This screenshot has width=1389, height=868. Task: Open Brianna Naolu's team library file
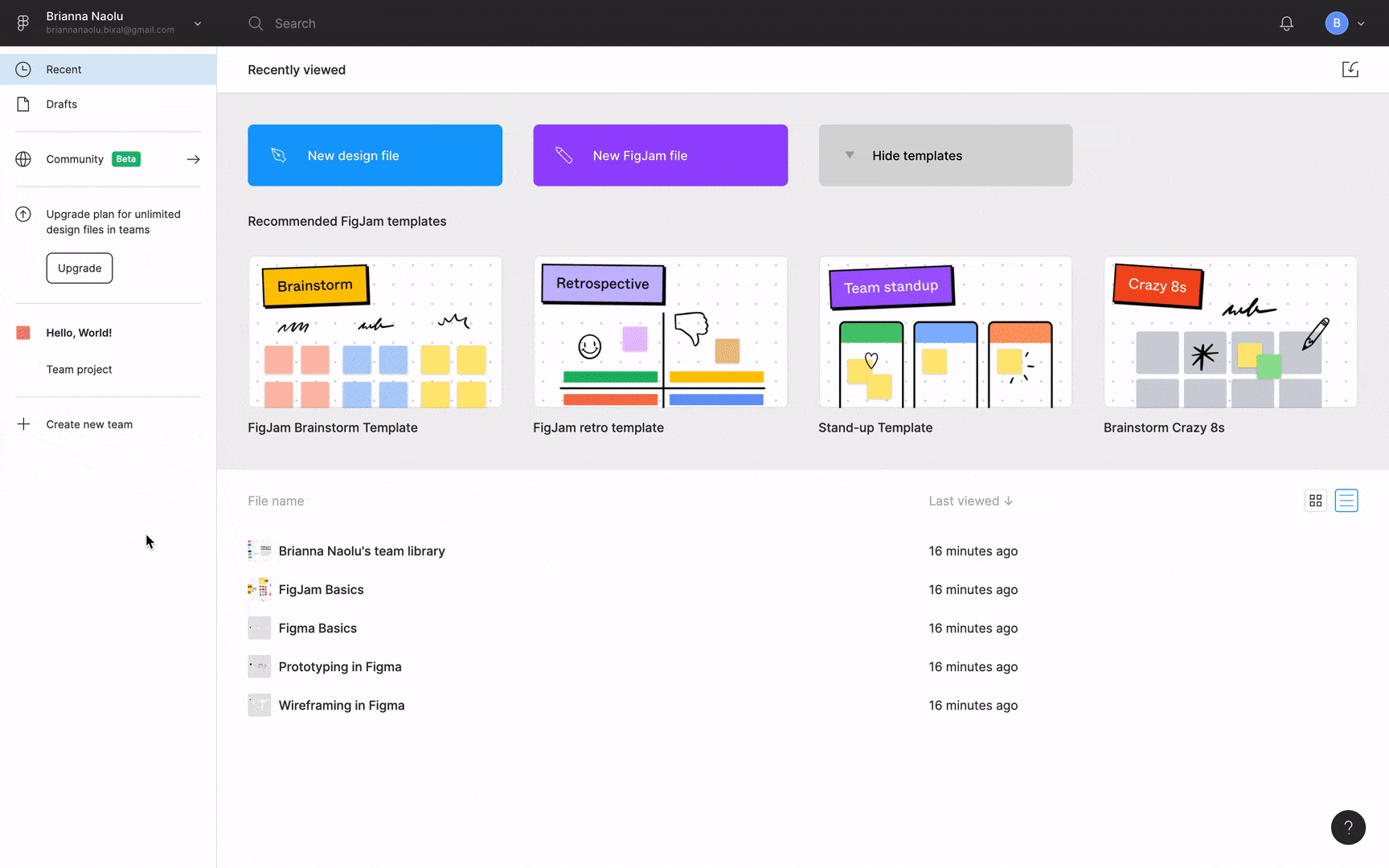[x=362, y=551]
